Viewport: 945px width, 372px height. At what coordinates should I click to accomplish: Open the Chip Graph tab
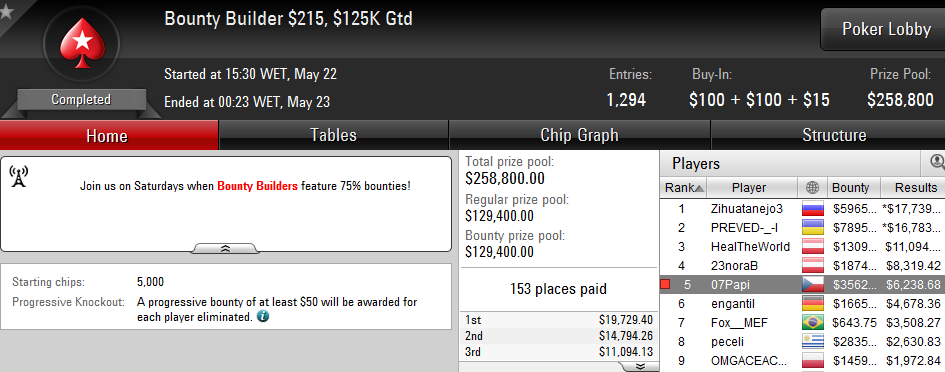coord(579,135)
